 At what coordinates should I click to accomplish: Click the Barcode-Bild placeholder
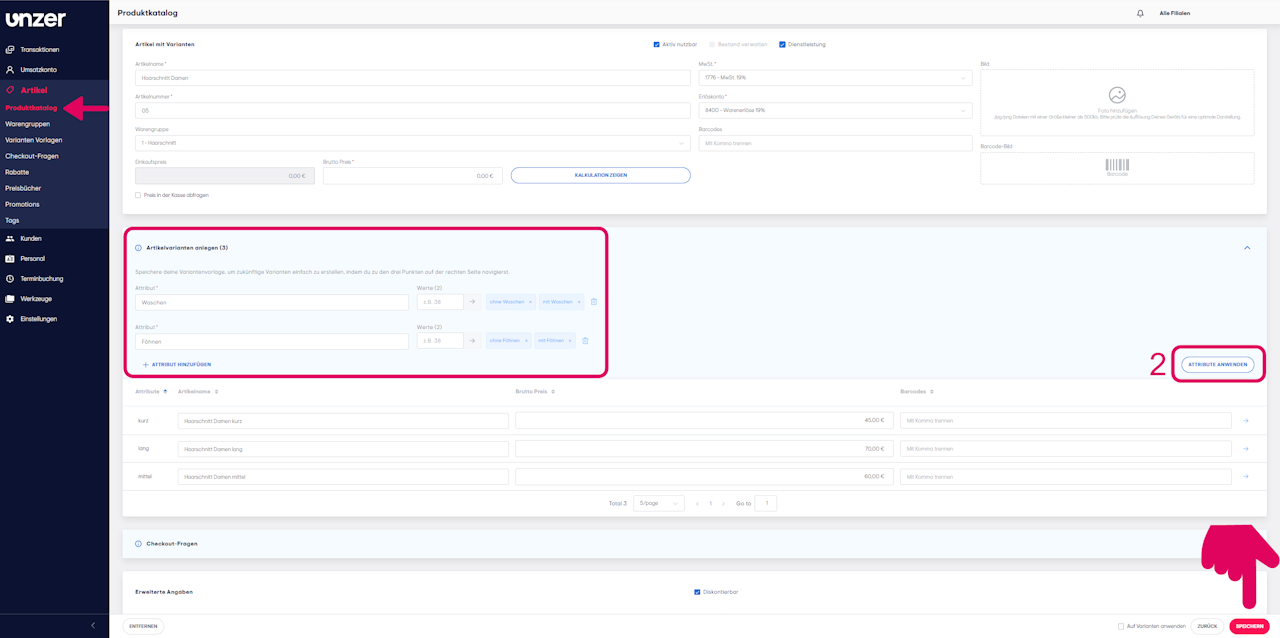(1117, 168)
